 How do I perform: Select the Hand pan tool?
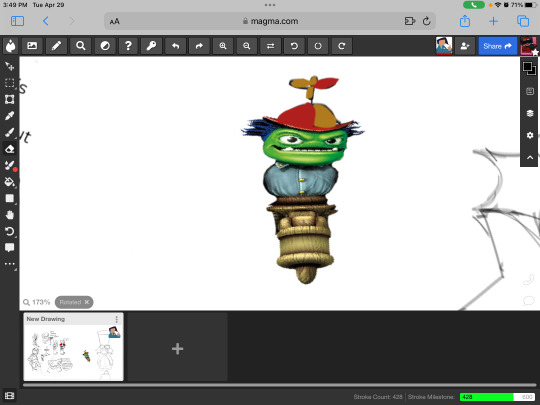tap(10, 215)
